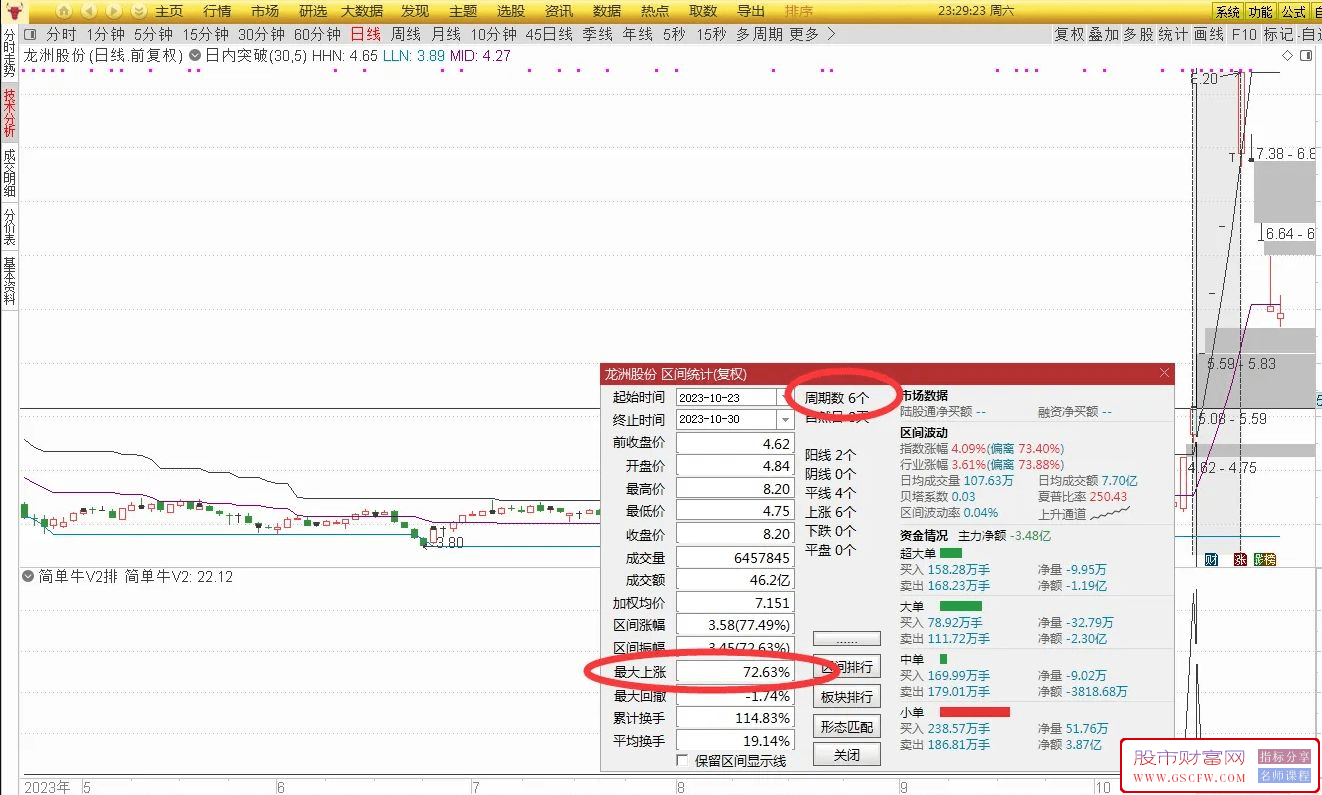Screen dimensions: 1322x795
Task: Open the 起始时间 date dropdown
Action: tap(786, 398)
